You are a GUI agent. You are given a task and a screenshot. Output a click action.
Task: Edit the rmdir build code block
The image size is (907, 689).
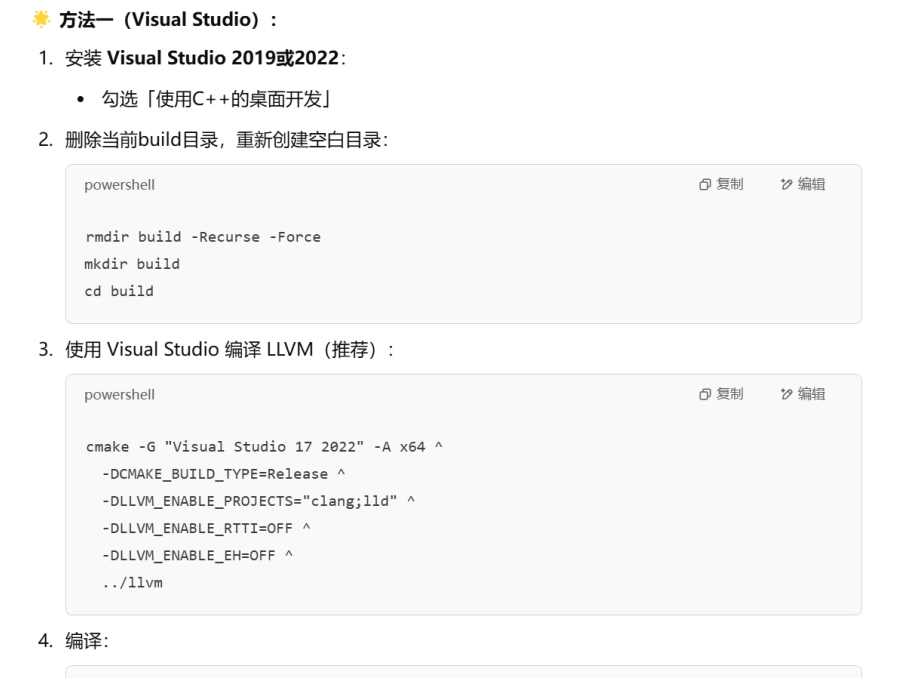coord(803,184)
